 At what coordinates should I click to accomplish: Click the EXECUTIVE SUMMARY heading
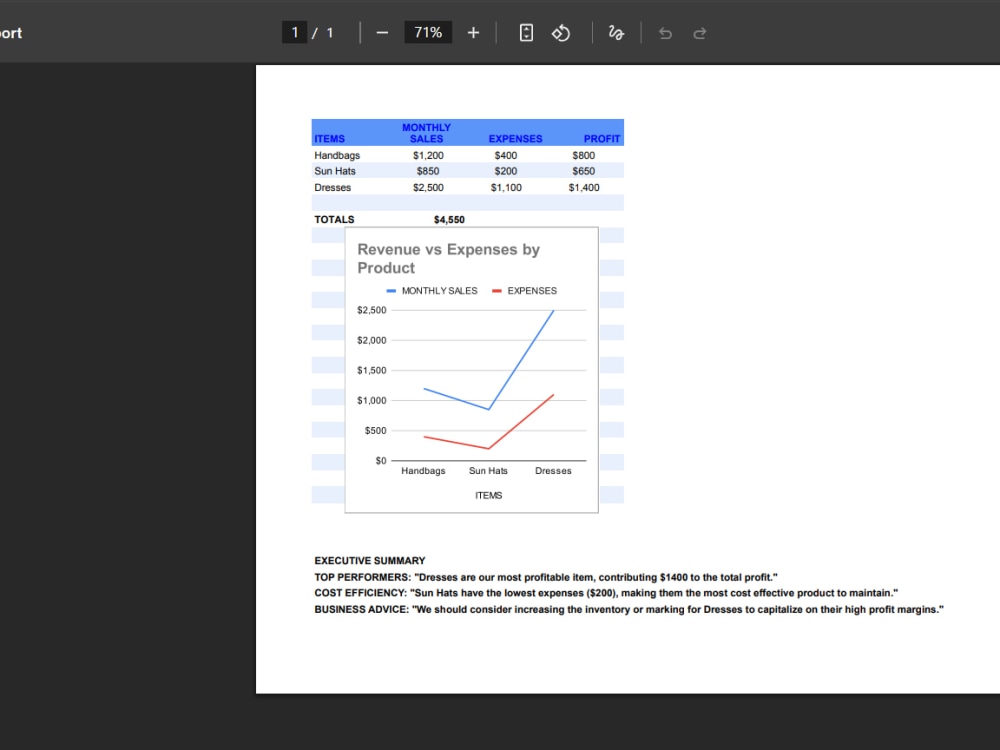[x=370, y=561]
